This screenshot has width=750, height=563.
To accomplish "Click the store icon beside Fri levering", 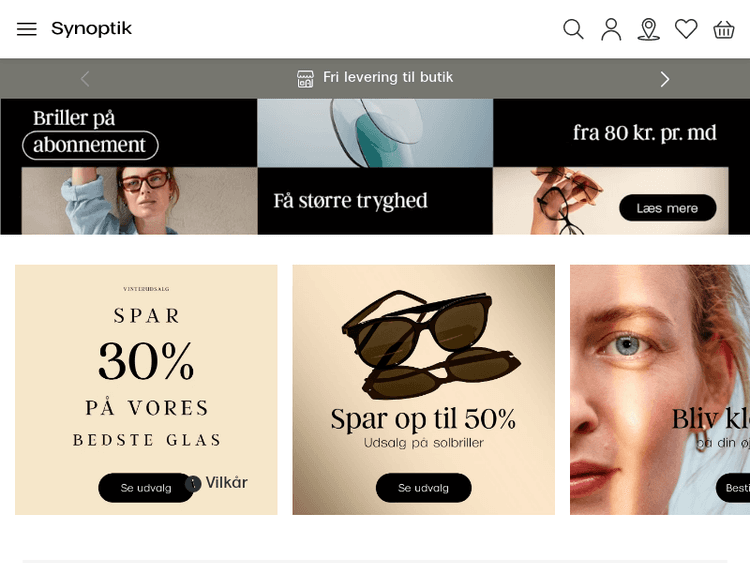I will (x=306, y=78).
